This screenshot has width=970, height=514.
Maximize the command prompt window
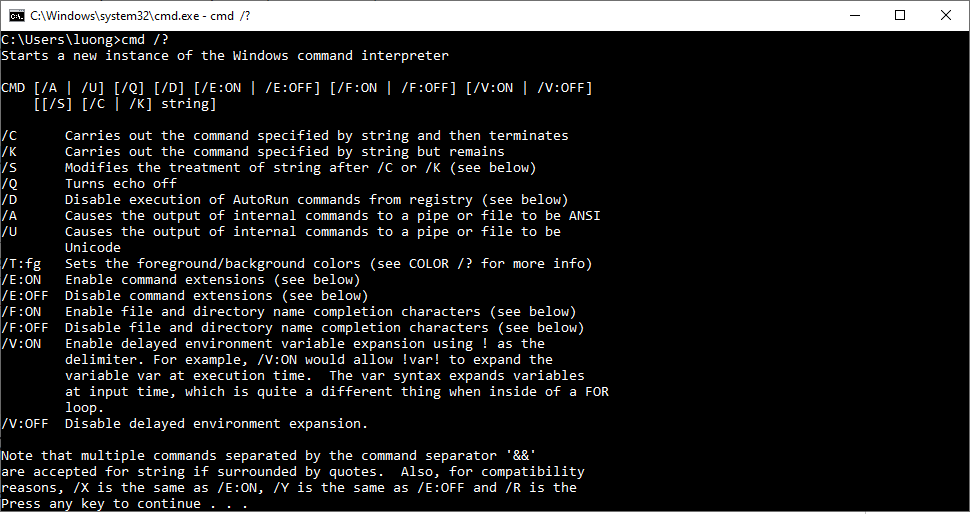tap(900, 15)
